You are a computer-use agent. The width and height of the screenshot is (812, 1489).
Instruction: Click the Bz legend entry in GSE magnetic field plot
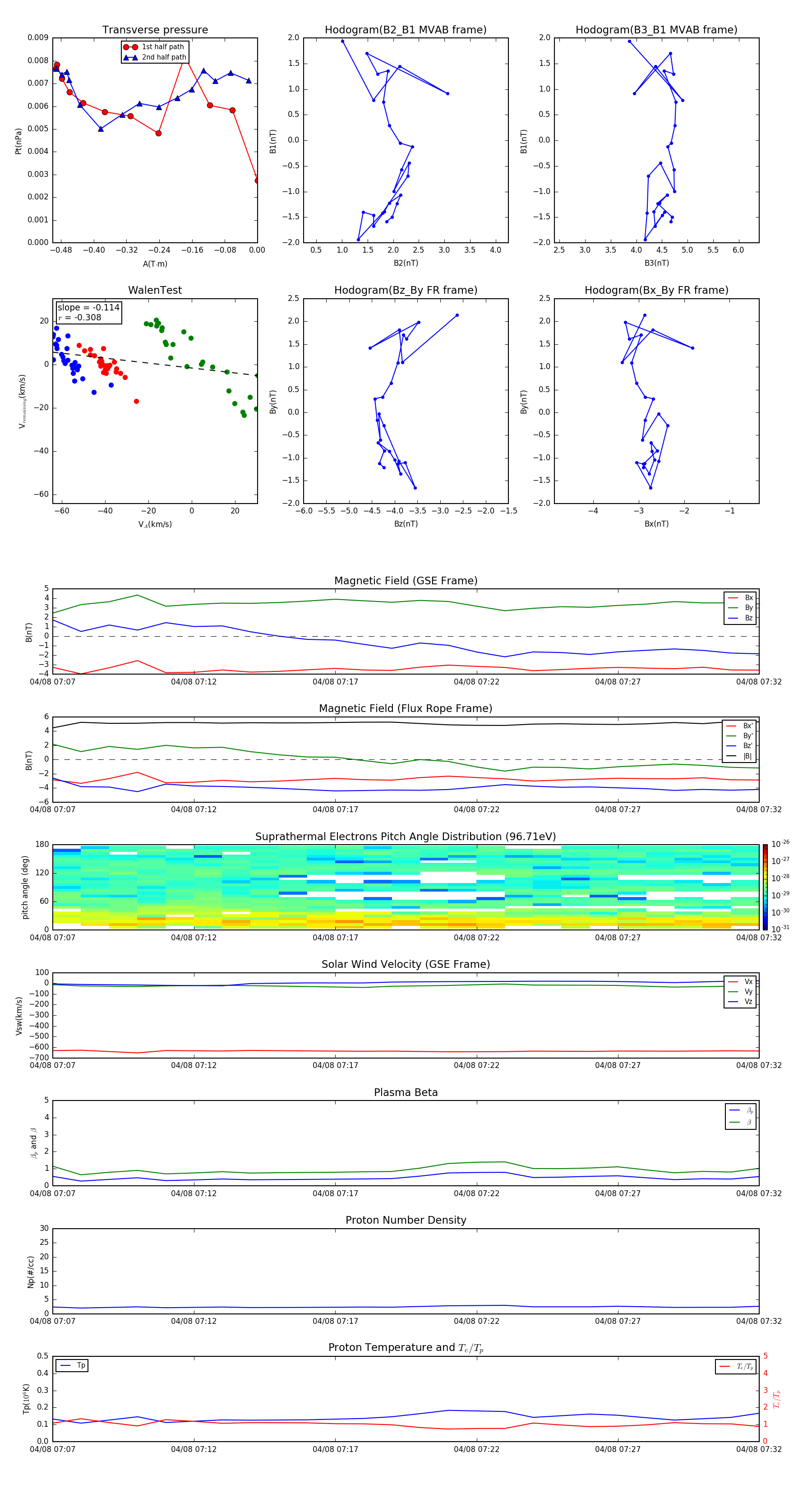click(x=741, y=618)
